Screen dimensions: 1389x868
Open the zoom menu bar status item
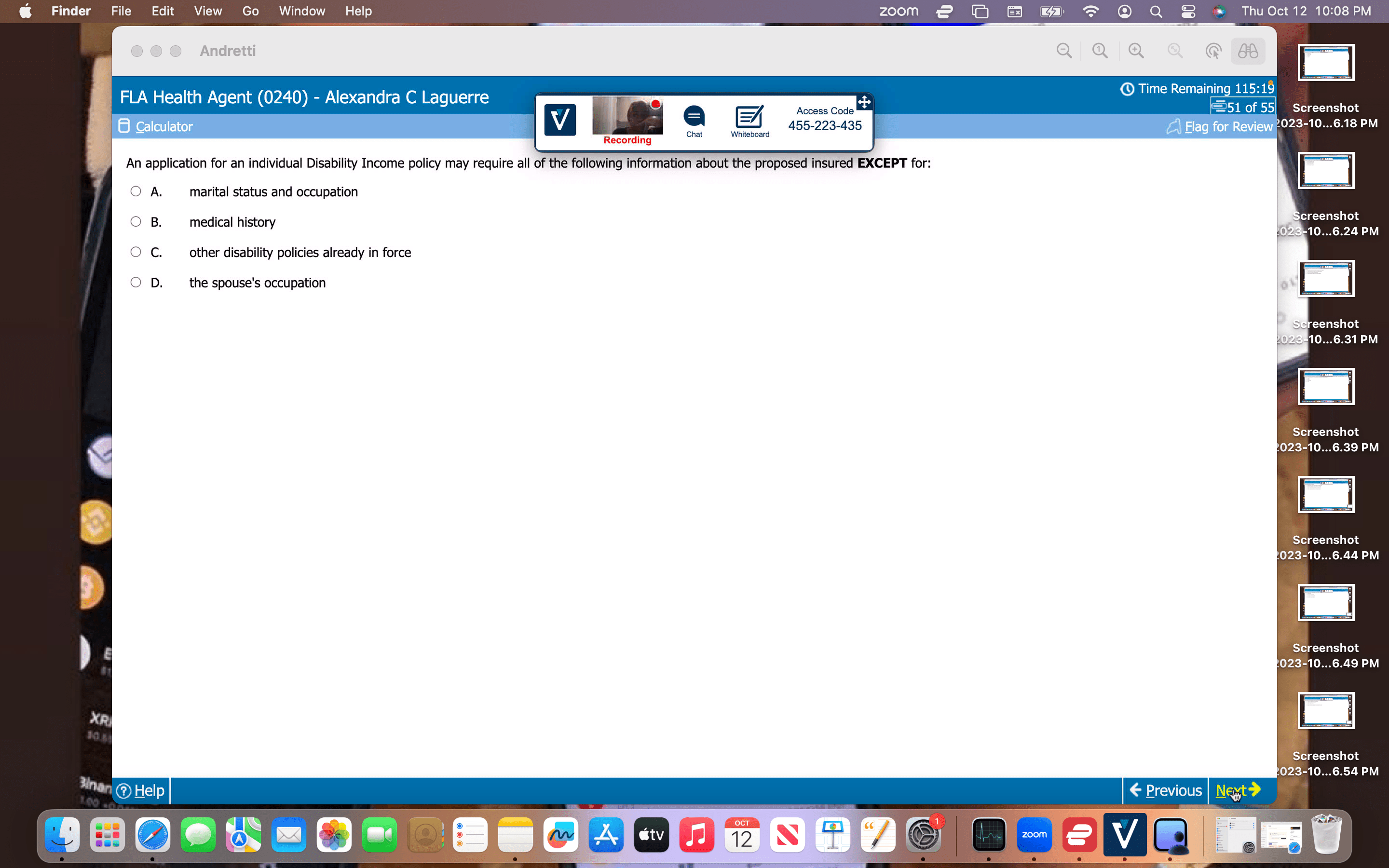coord(899,12)
